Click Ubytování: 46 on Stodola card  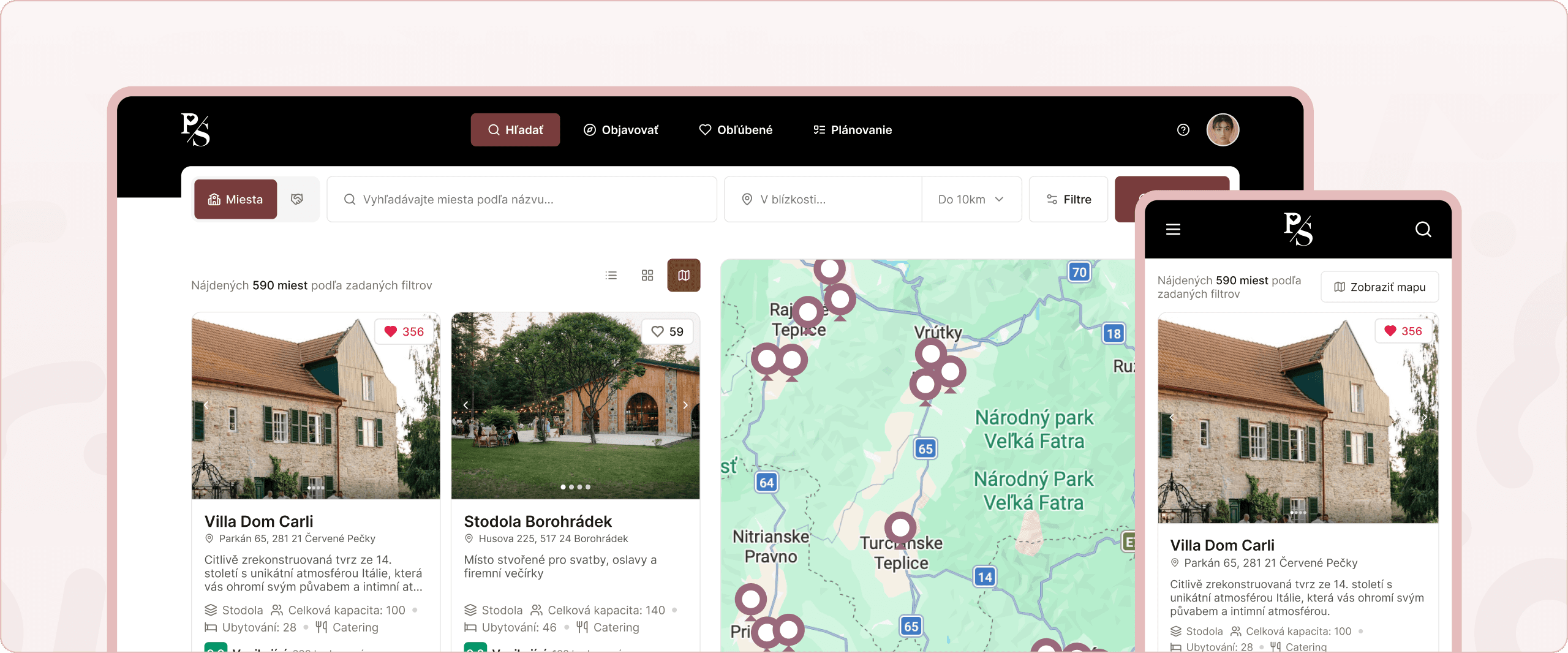[511, 627]
